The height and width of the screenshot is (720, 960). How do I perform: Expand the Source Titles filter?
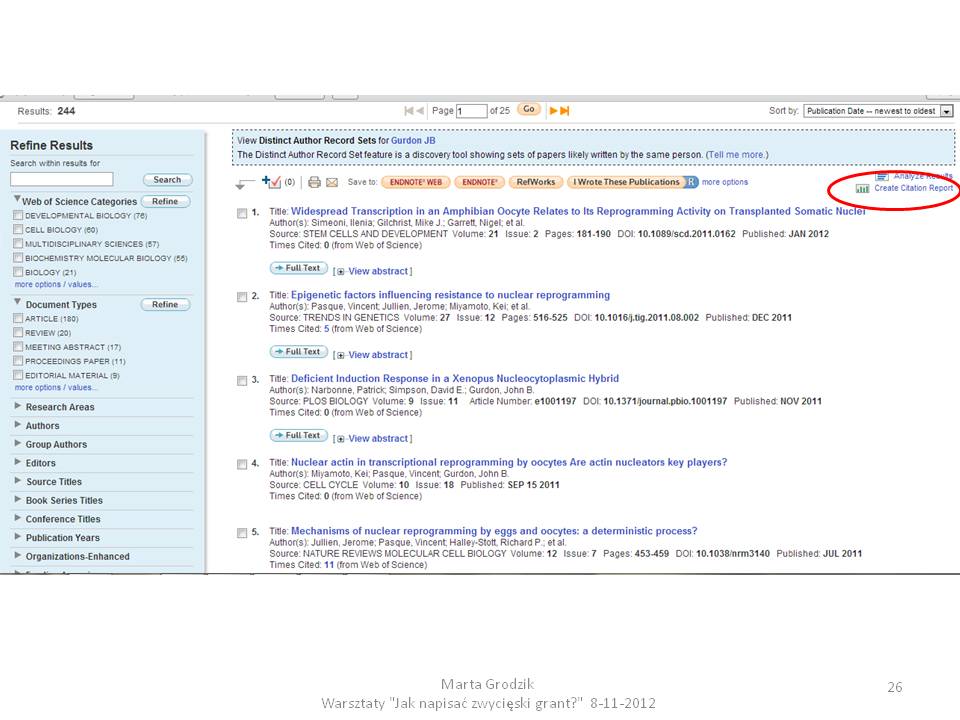pyautogui.click(x=18, y=480)
